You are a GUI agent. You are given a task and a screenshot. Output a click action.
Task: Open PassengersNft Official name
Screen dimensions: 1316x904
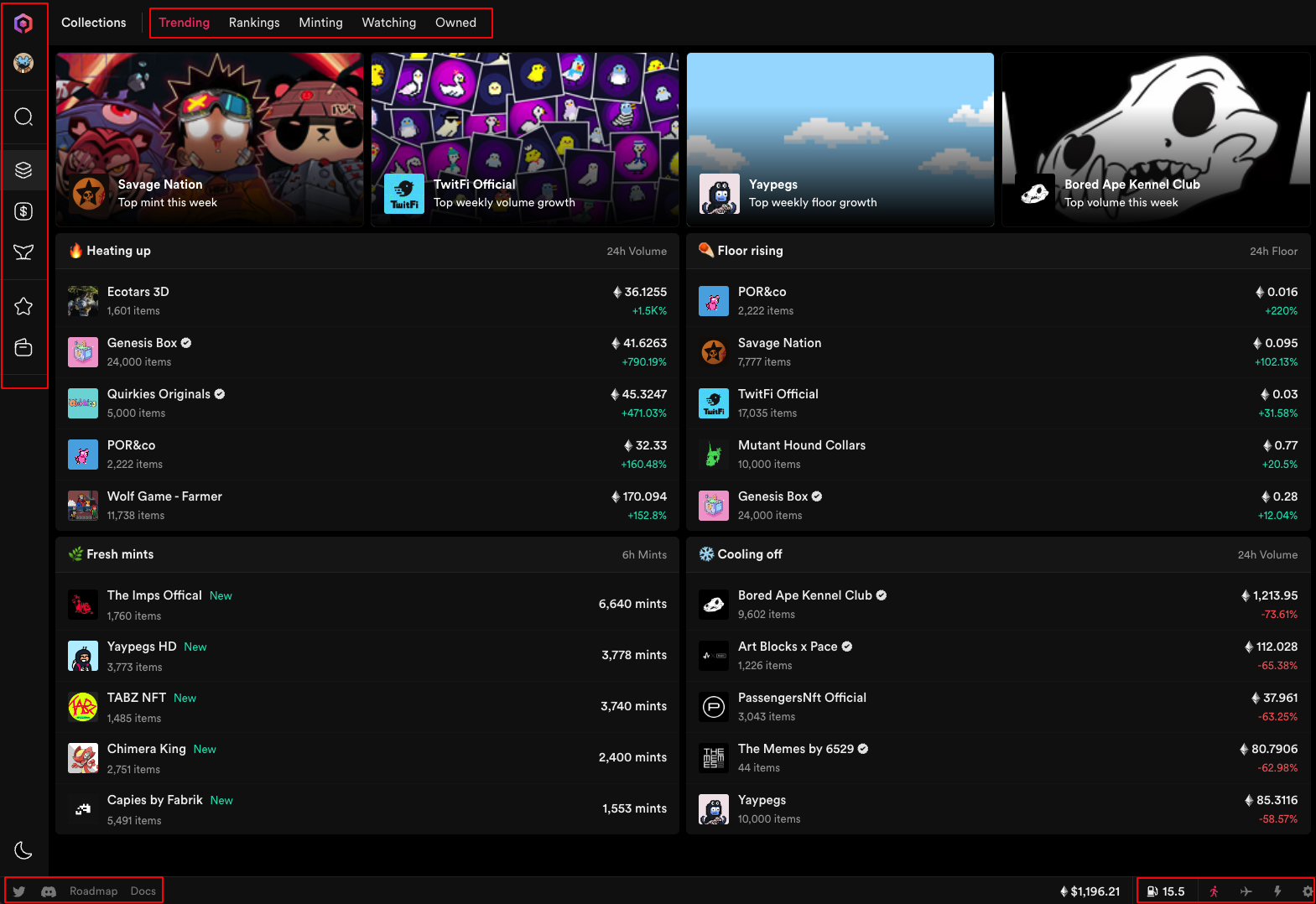coord(802,698)
